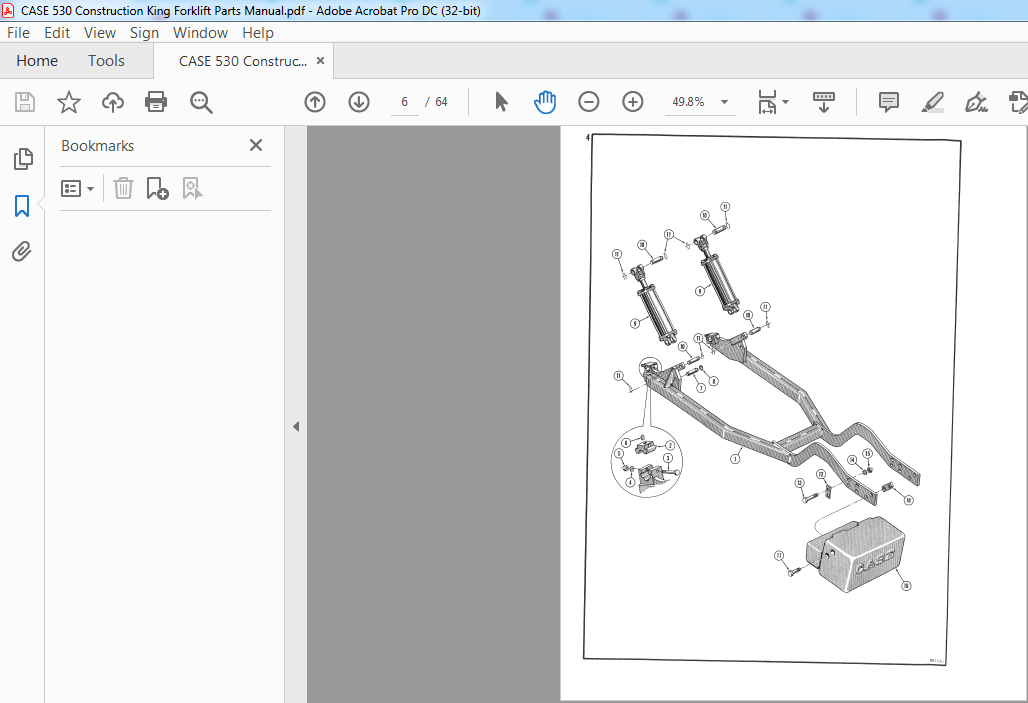Add a comment sticky note
The height and width of the screenshot is (703, 1028).
(x=888, y=102)
